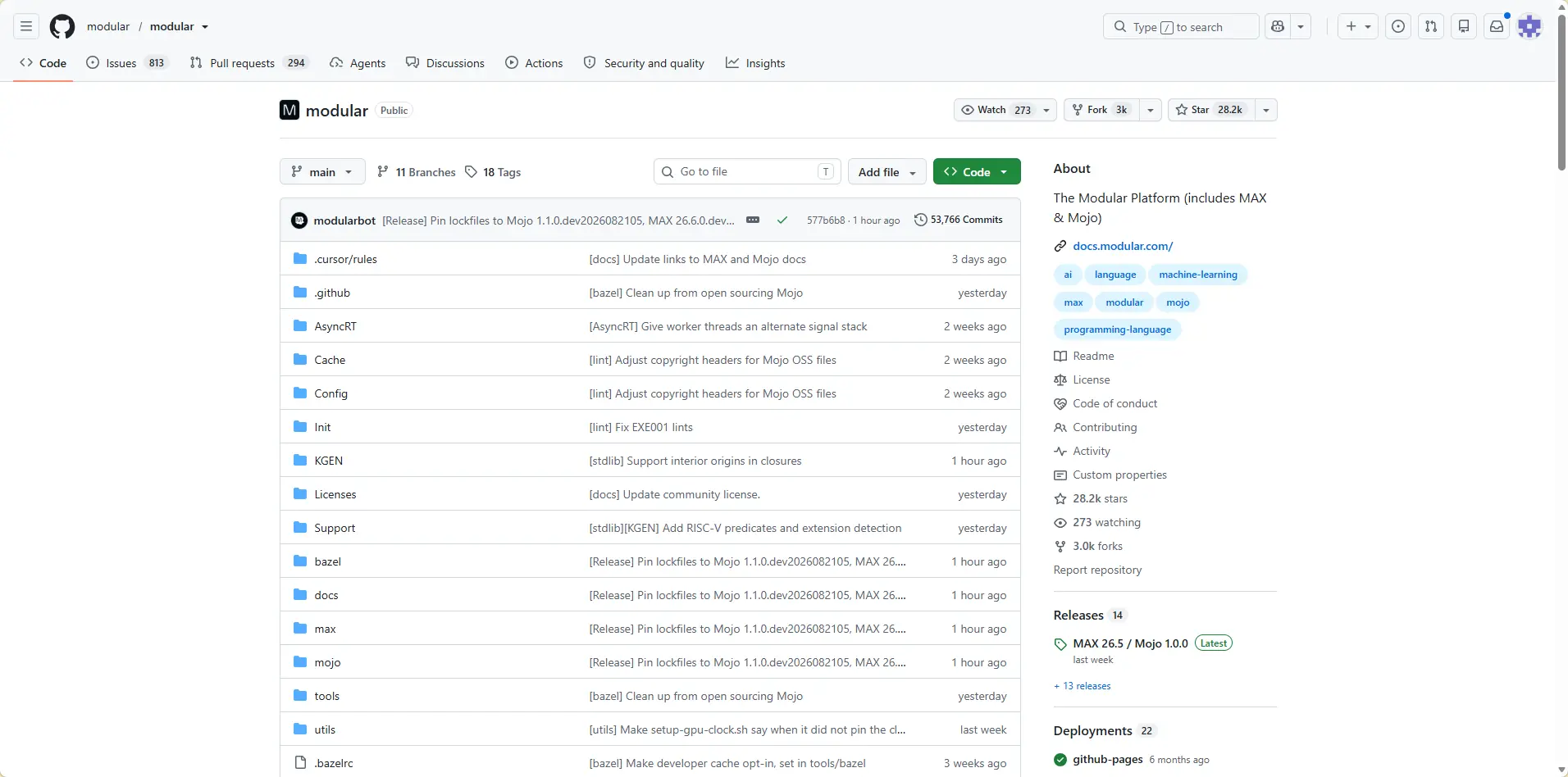Focus the Go to file input
The width and height of the screenshot is (1568, 777).
pyautogui.click(x=747, y=172)
